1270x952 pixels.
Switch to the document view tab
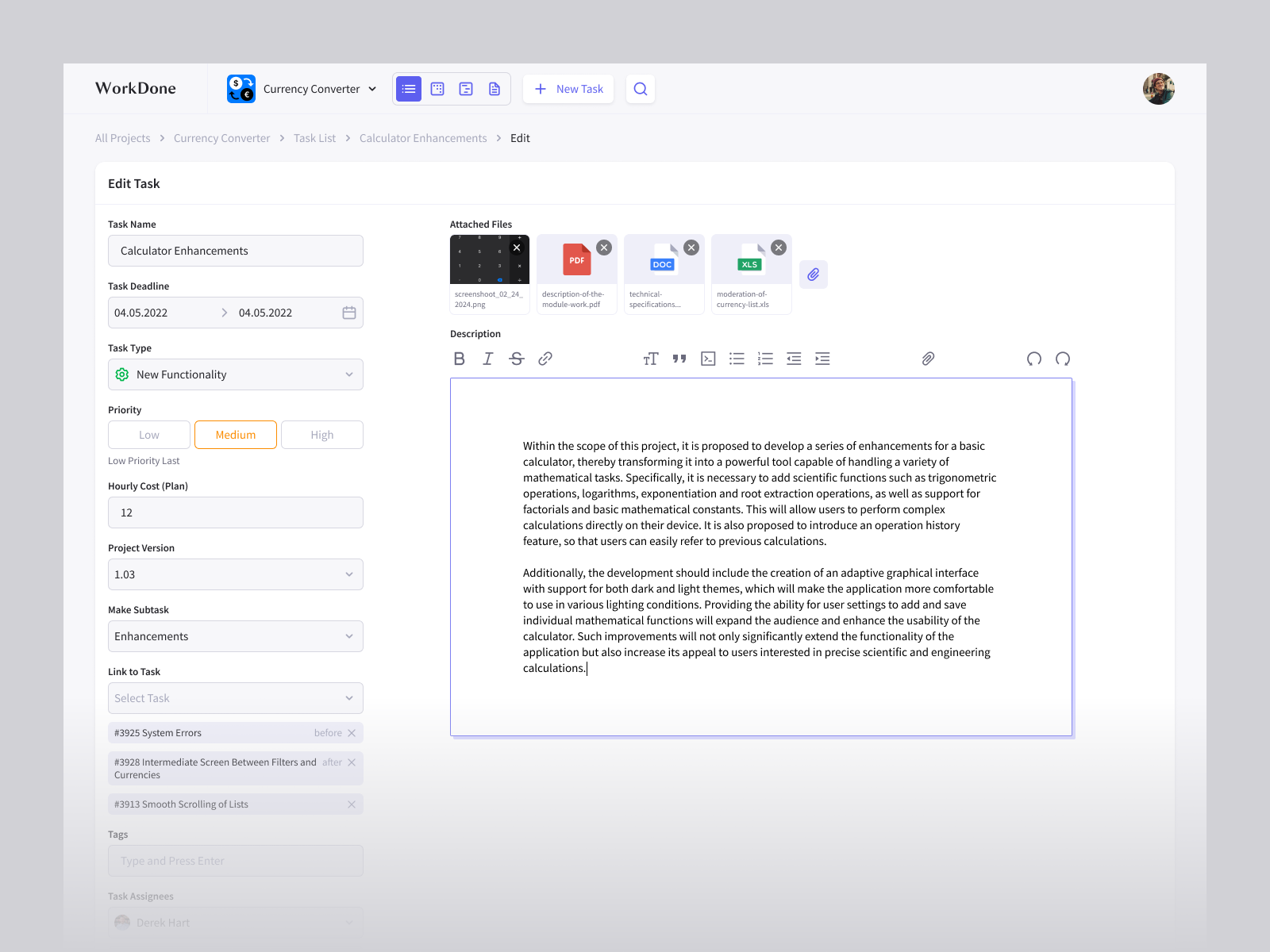pos(495,89)
